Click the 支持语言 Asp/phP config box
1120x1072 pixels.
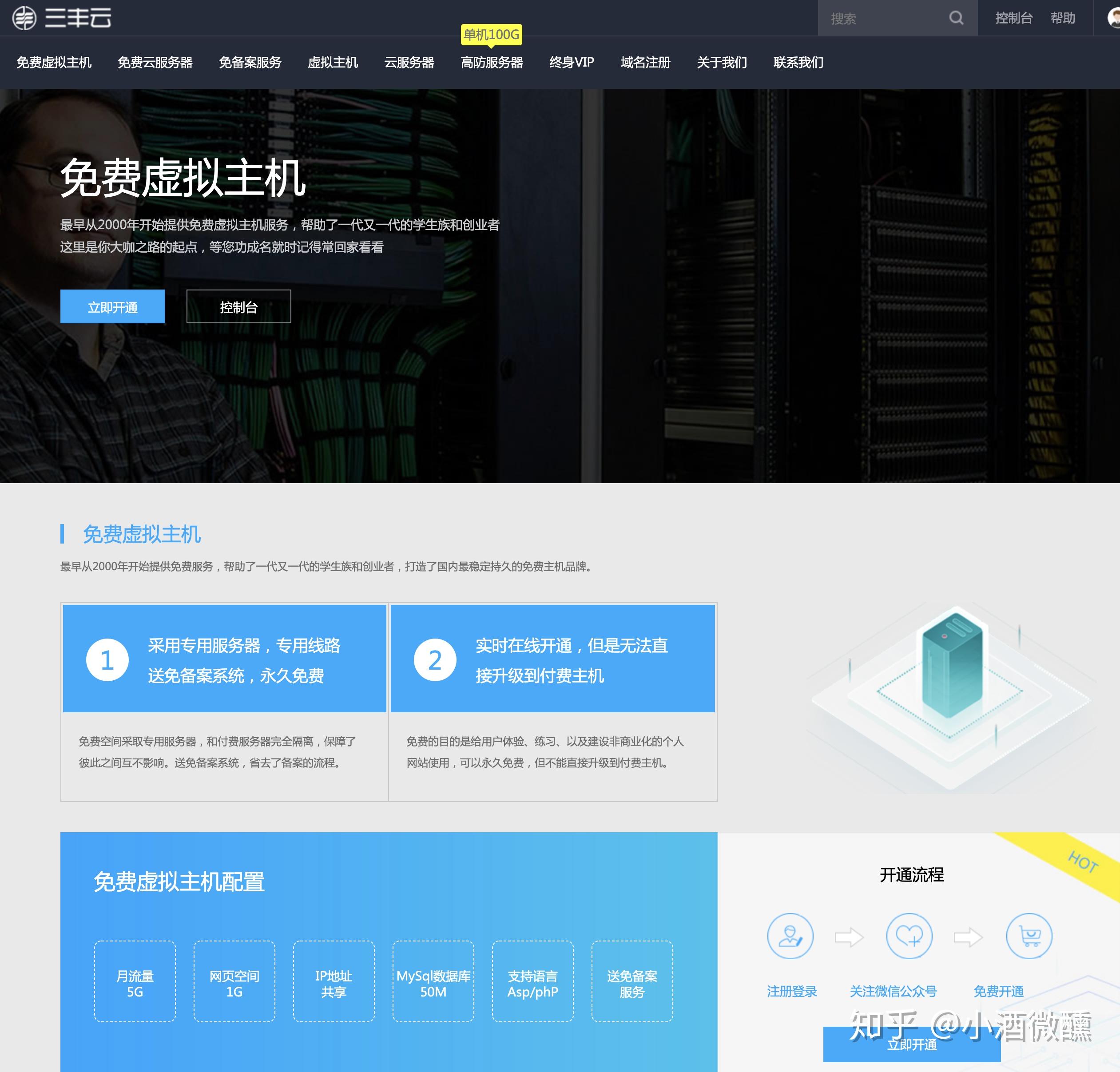coord(532,981)
